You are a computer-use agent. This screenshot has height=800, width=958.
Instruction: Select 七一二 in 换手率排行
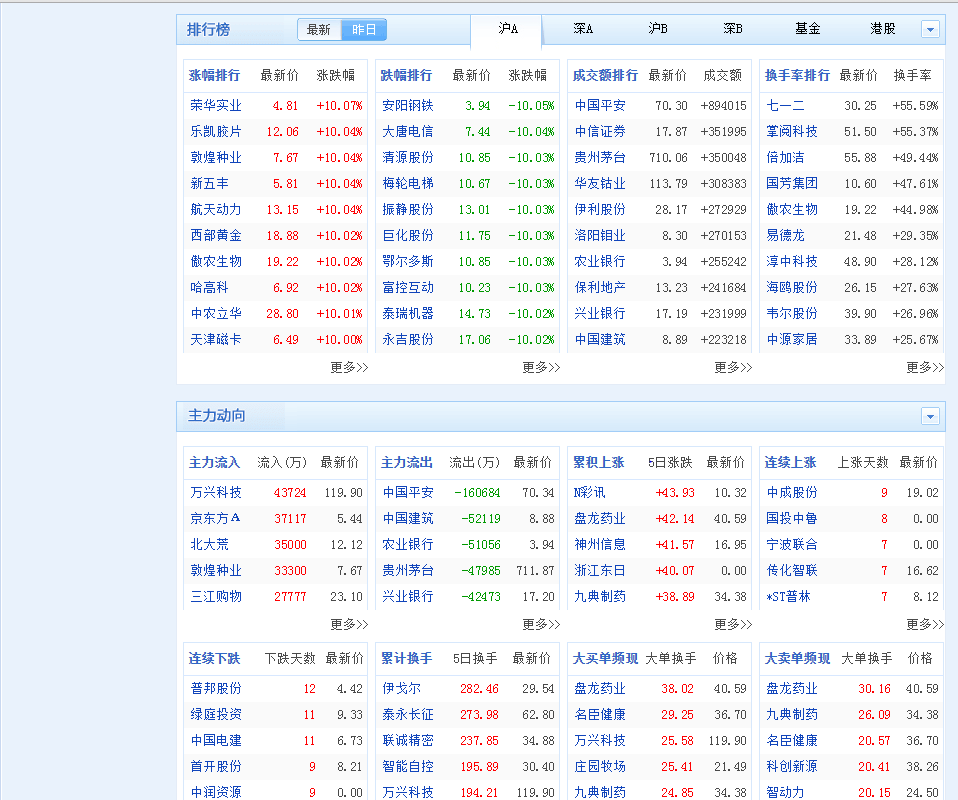[x=785, y=105]
